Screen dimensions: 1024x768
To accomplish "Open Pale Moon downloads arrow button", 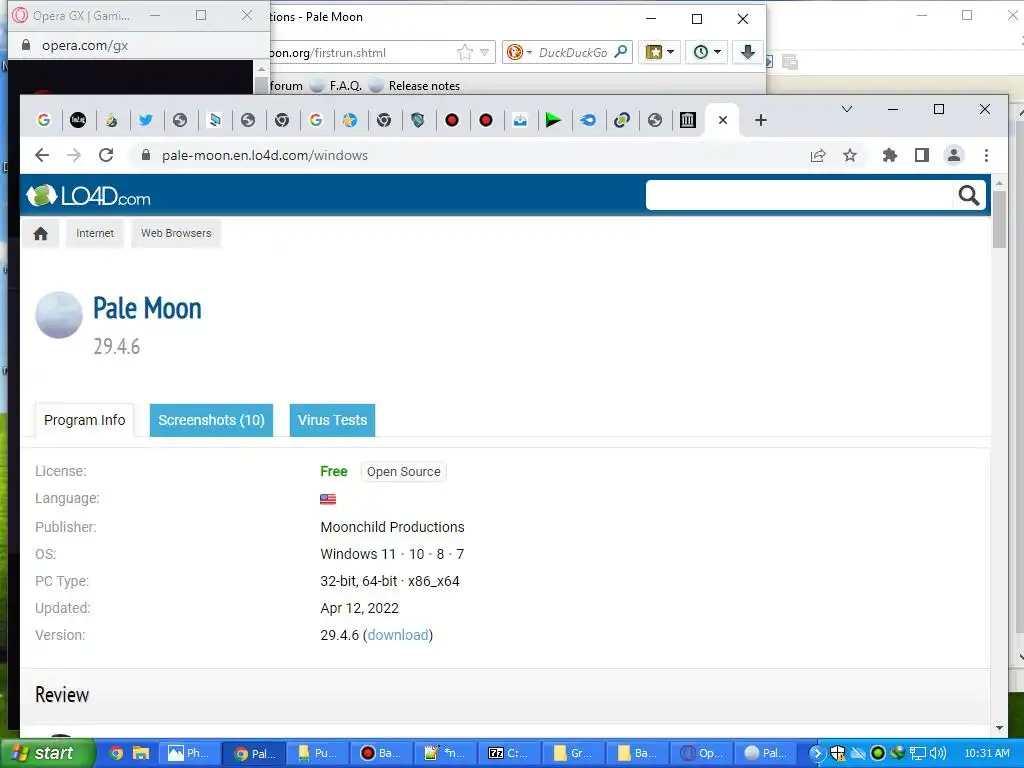I will coord(748,52).
